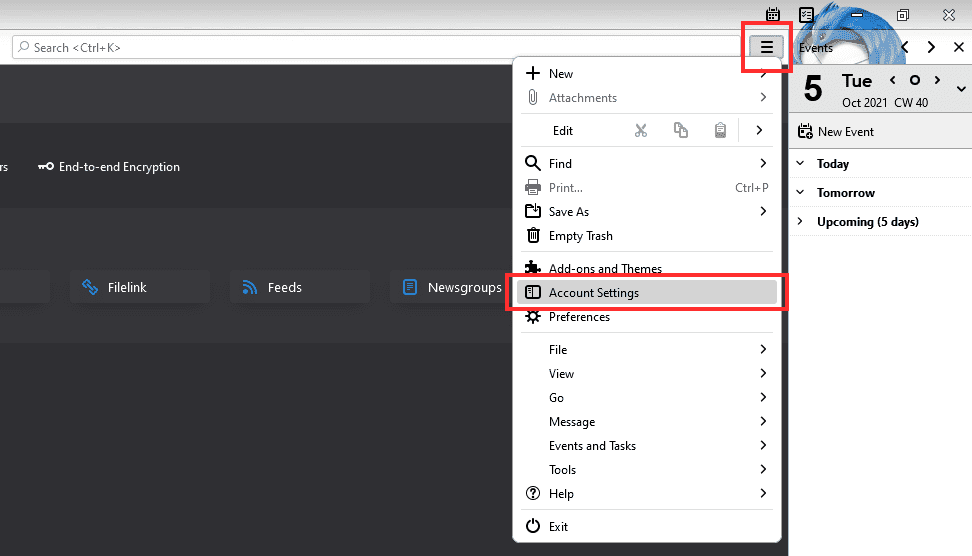Viewport: 972px width, 556px height.
Task: Open Add-ons and Themes
Action: point(647,268)
